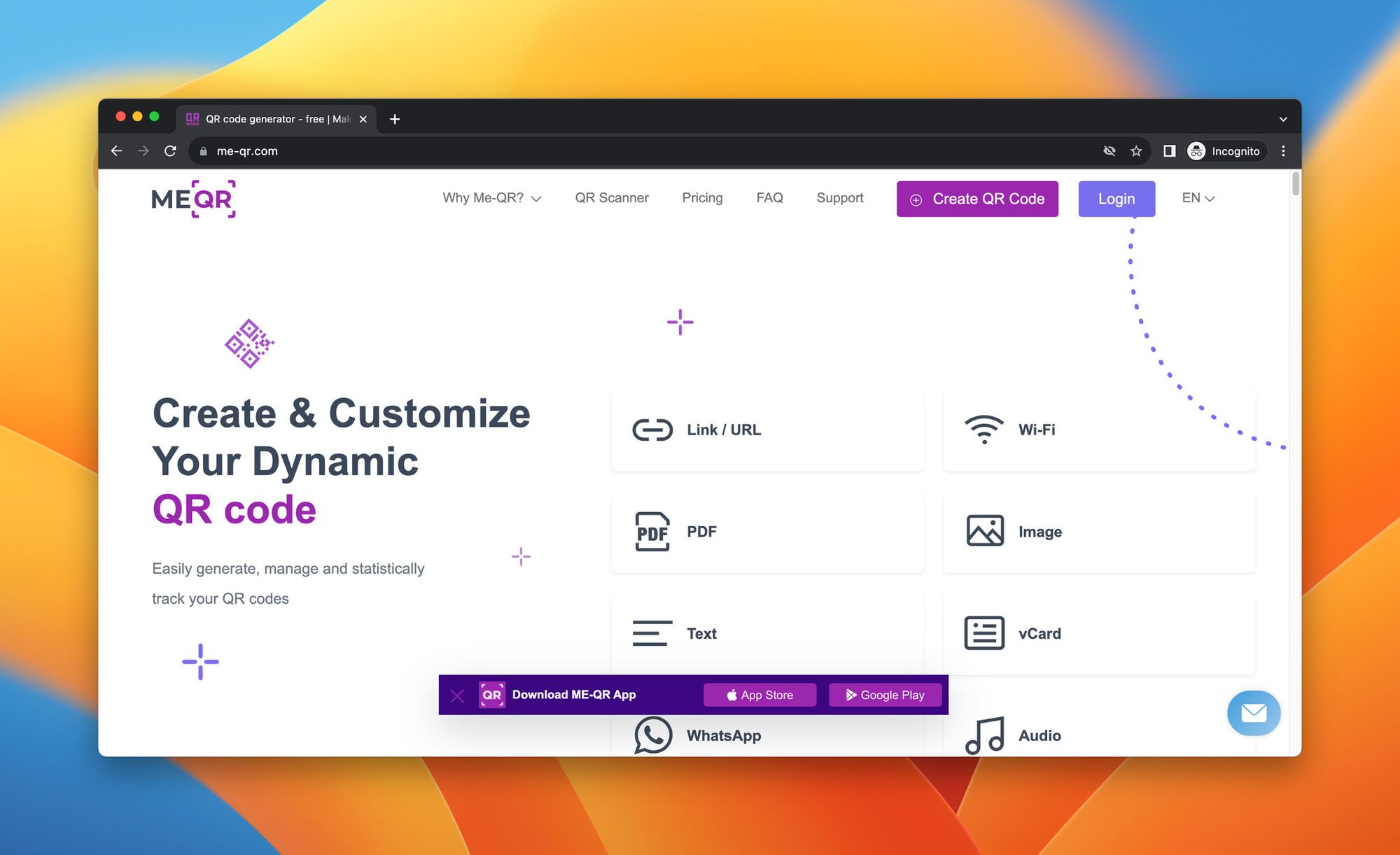This screenshot has width=1400, height=855.
Task: Click the ME-QR logo to go home
Action: [192, 199]
